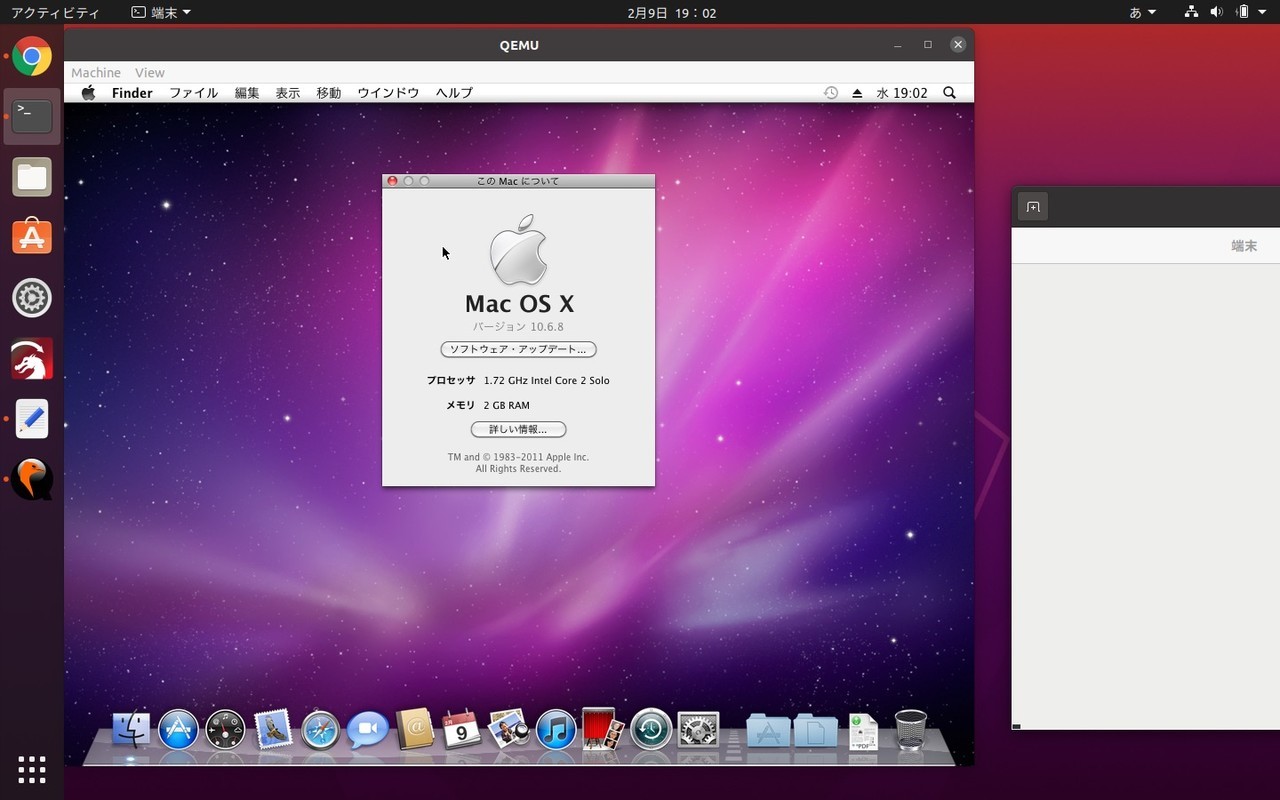Image resolution: width=1280 pixels, height=800 pixels.
Task: Launch Photo Booth from the dock
Action: click(x=603, y=729)
